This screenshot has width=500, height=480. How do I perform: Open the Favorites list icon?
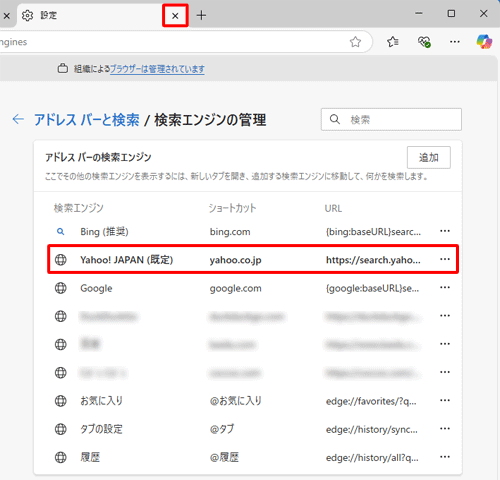click(393, 42)
